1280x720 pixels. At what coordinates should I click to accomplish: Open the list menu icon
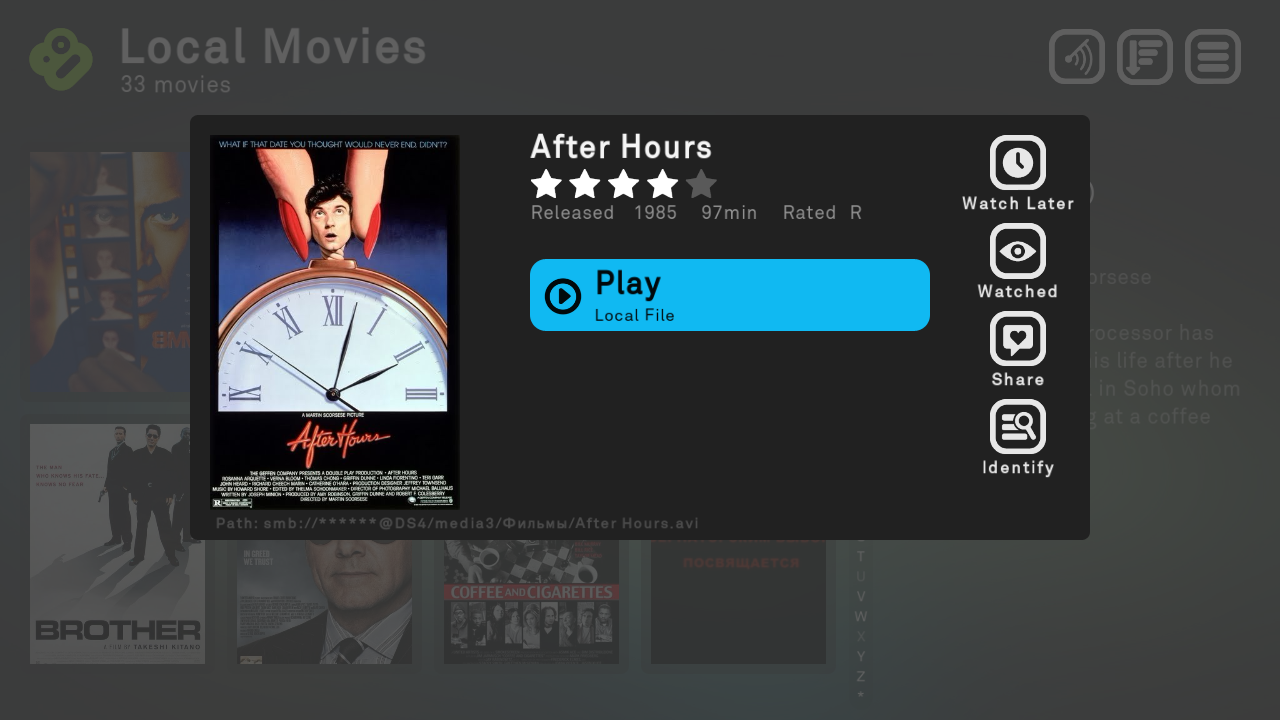click(1213, 57)
